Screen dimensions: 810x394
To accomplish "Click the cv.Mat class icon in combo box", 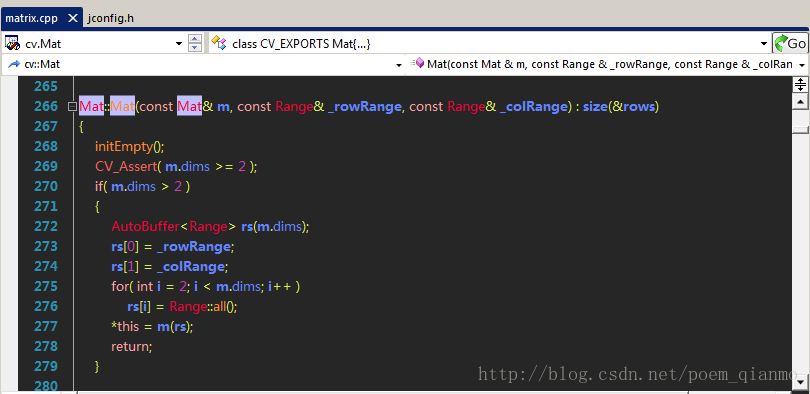I will pos(12,43).
